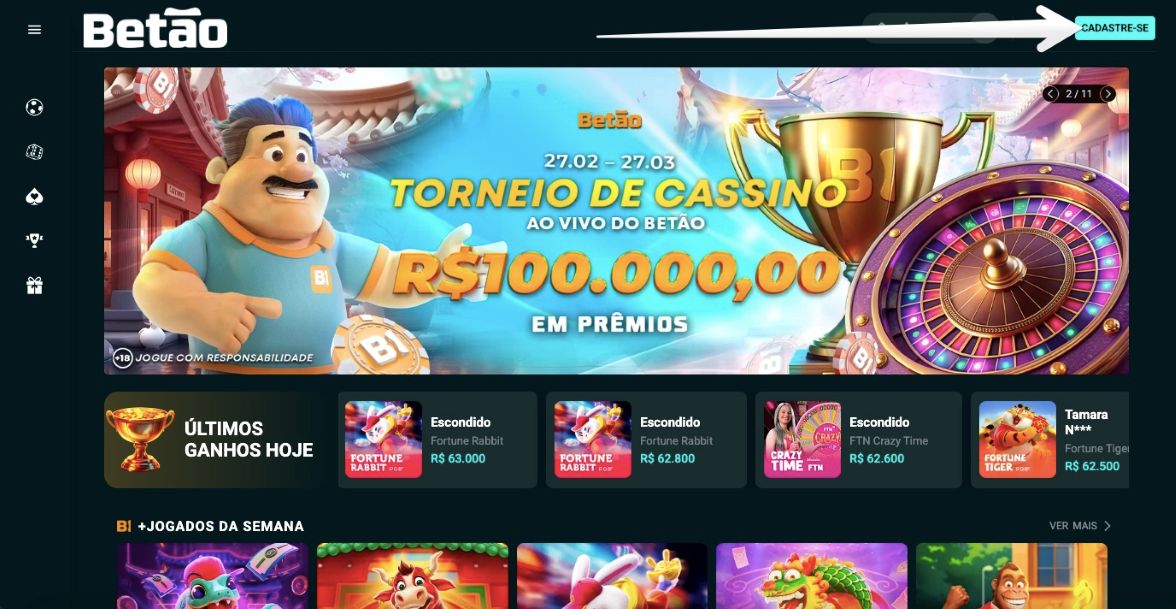Select the dice games icon
Image resolution: width=1176 pixels, height=609 pixels.
(34, 152)
